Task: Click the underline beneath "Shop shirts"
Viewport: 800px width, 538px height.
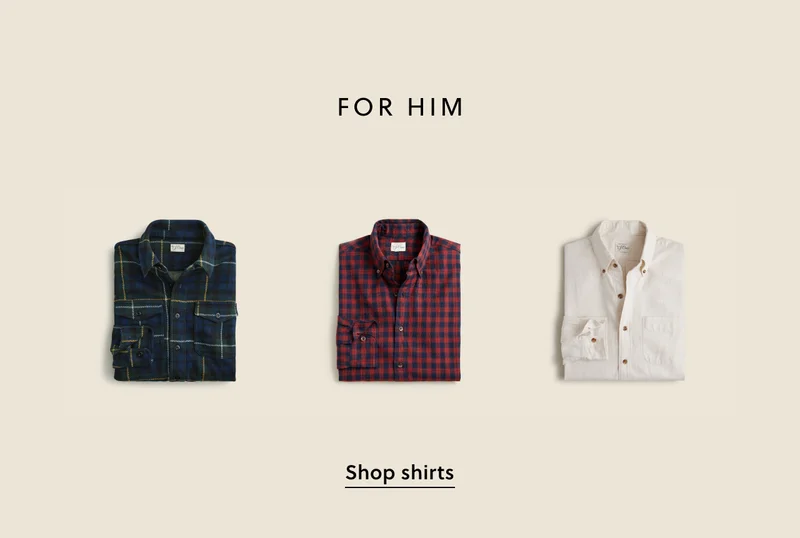Action: click(x=399, y=487)
